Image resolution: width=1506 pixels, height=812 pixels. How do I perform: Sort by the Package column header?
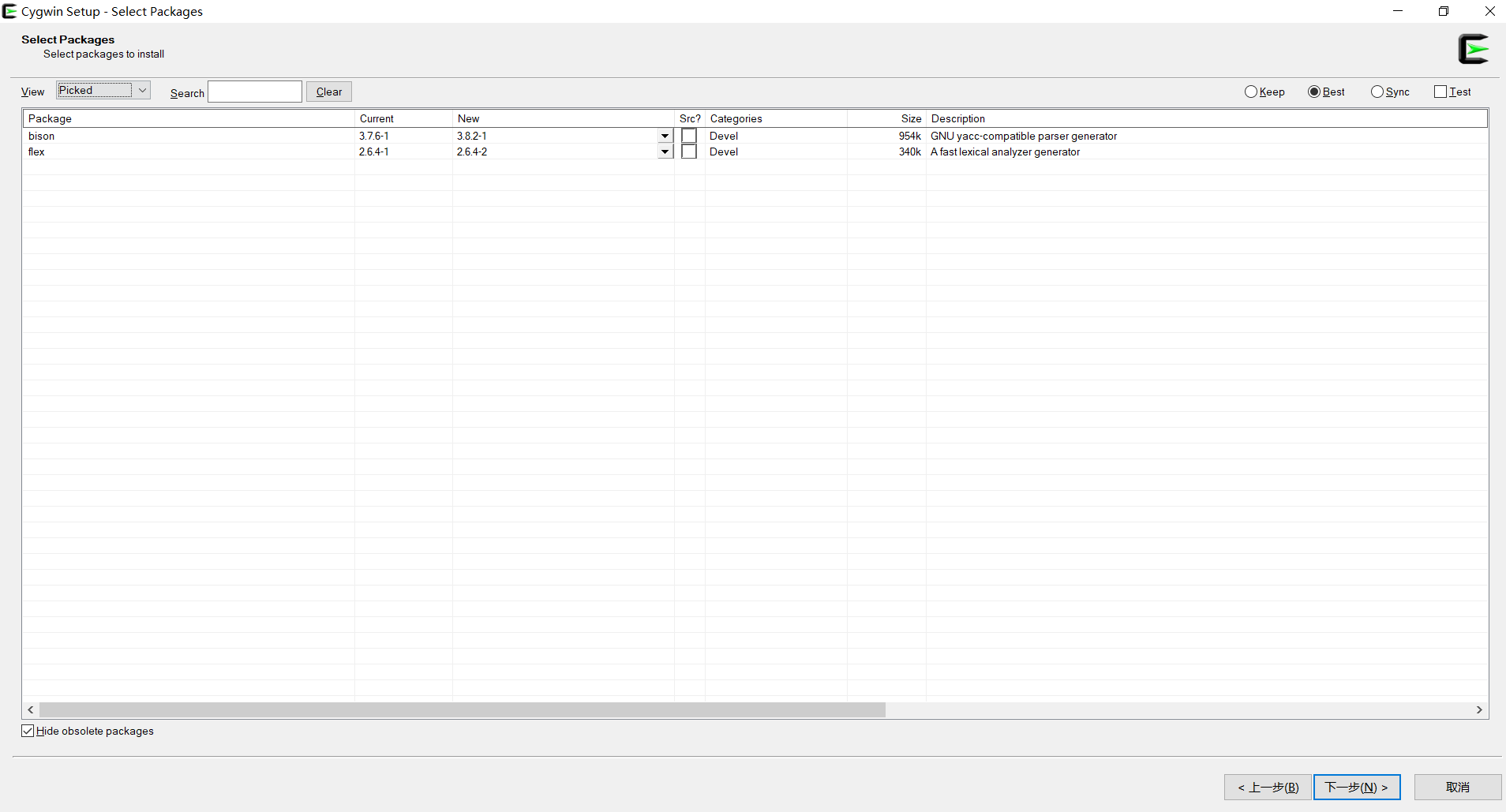point(189,118)
